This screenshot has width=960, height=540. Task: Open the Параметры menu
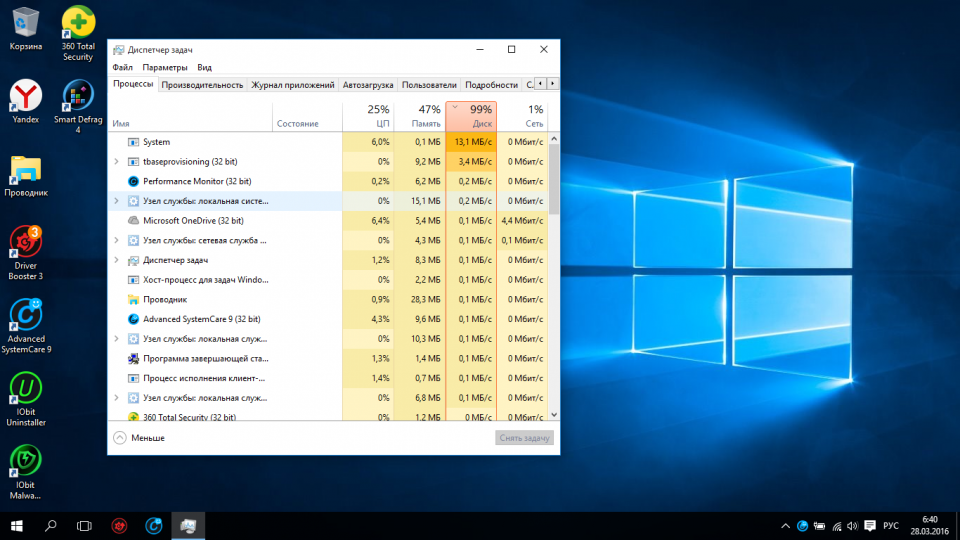(x=164, y=67)
